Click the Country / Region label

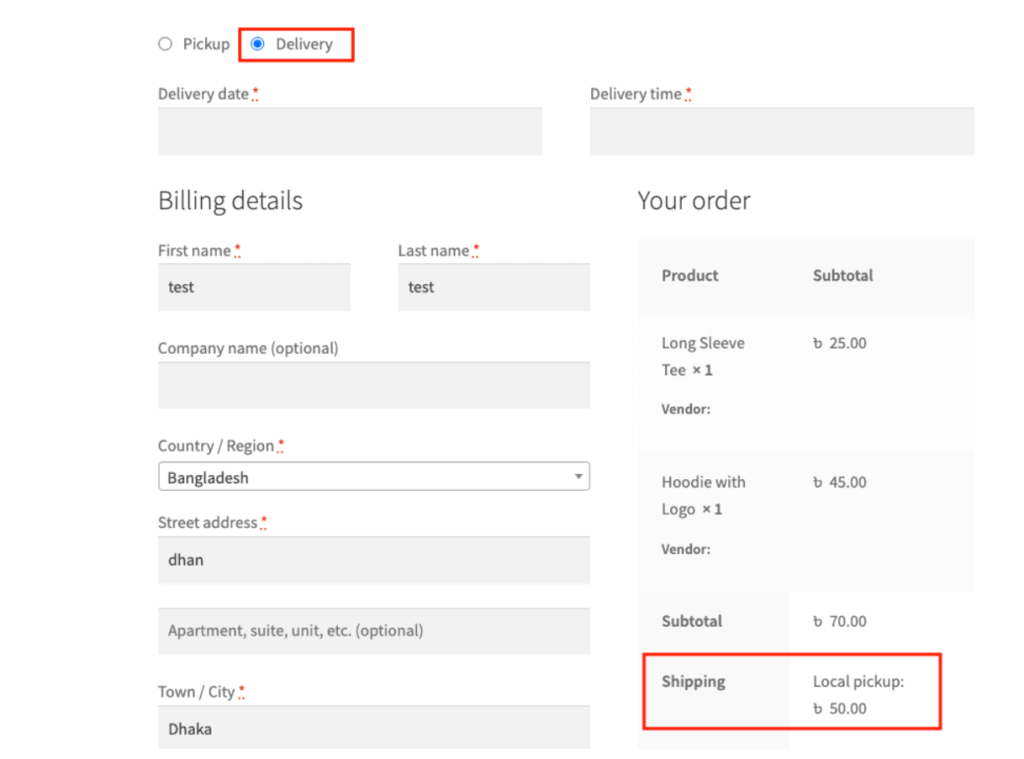tap(216, 446)
